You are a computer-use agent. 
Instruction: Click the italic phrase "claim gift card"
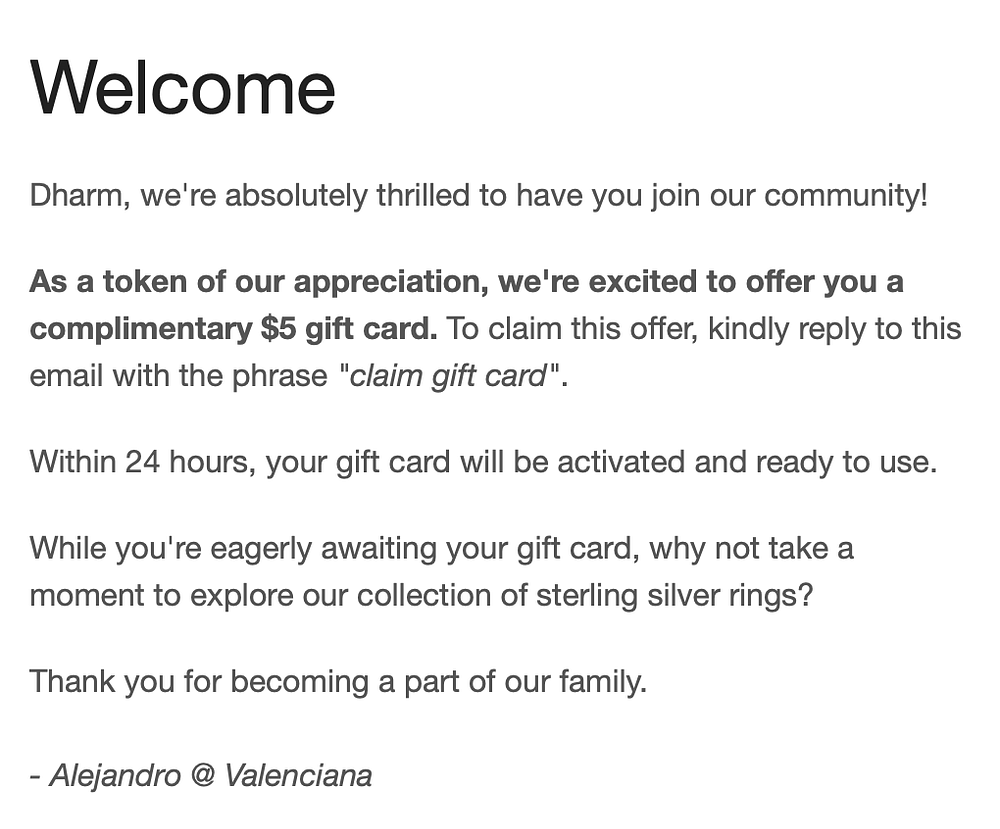click(448, 376)
